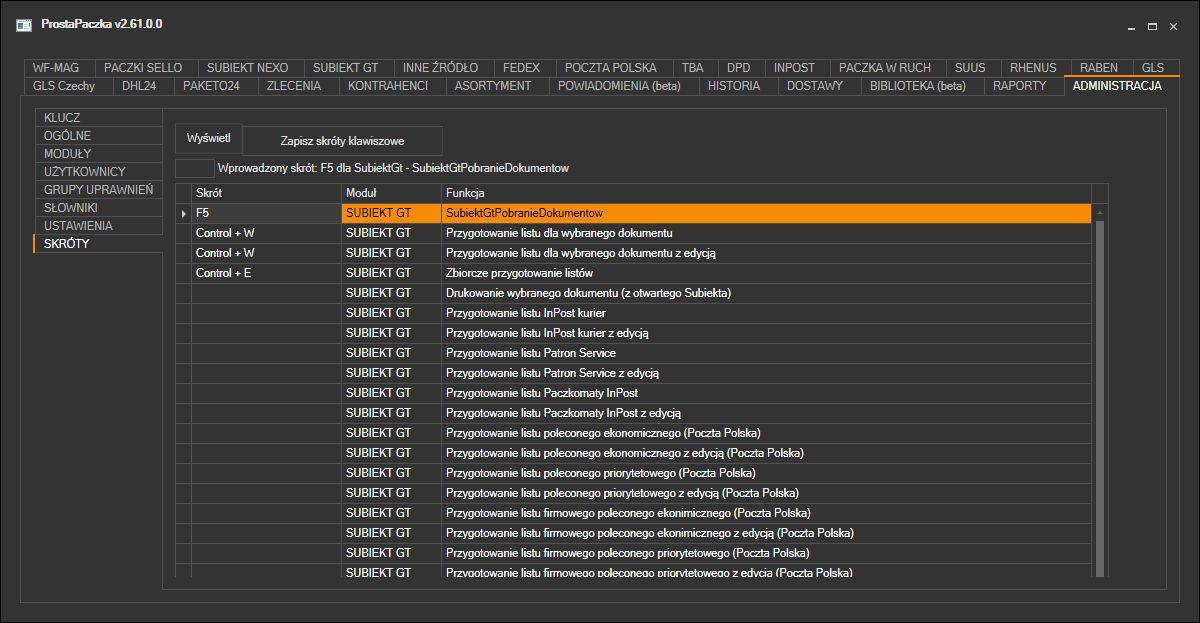Image resolution: width=1200 pixels, height=623 pixels.
Task: Select 'Zbiorcze przygotowanie listów' row
Action: [766, 273]
